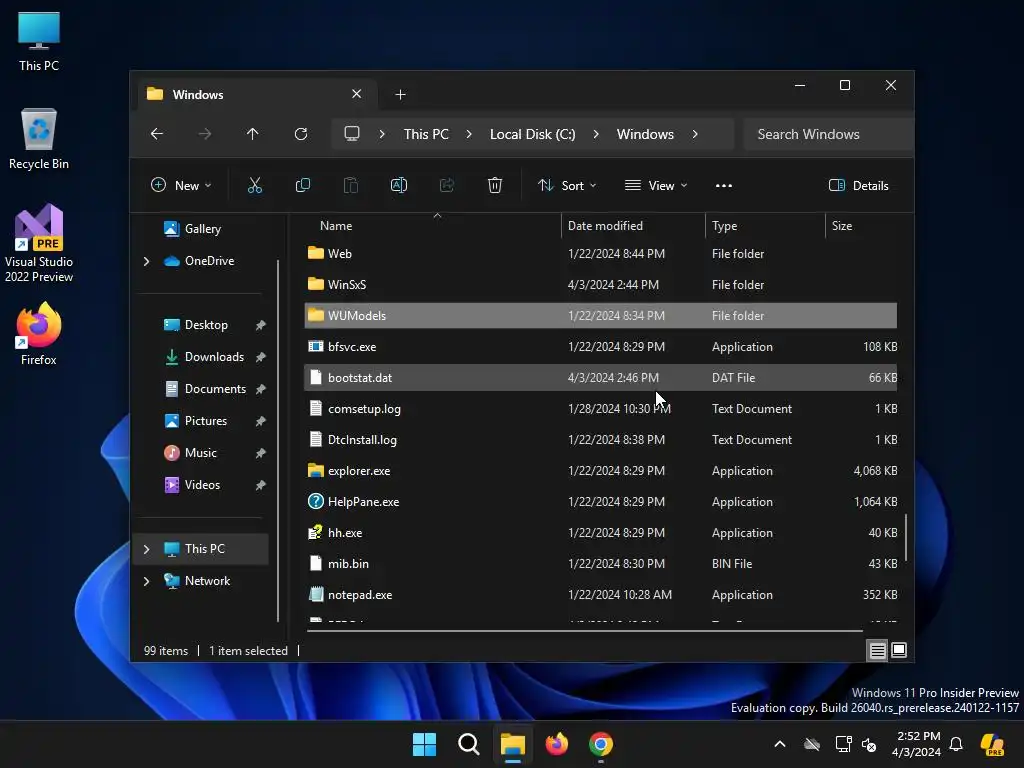Open Recycle Bin on the desktop

click(x=39, y=139)
